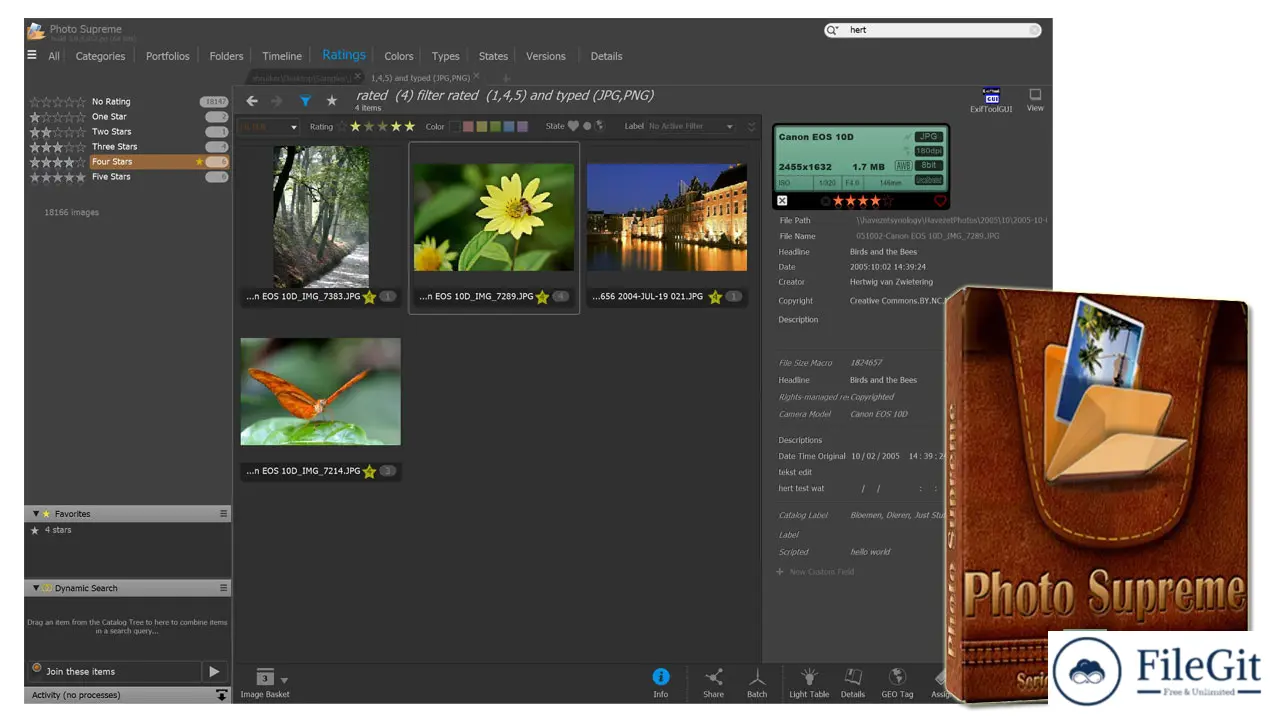Click the star badge on IMG_7289.JPG
1280x720 pixels.
[542, 297]
